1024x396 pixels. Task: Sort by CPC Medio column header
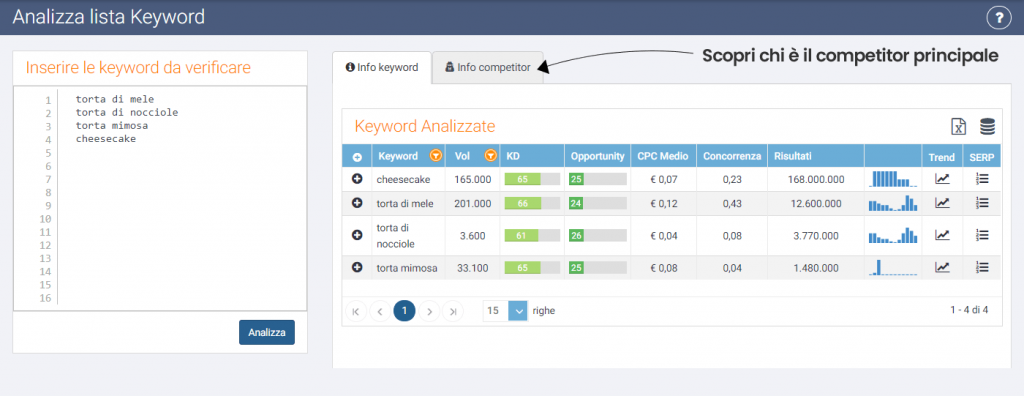664,156
